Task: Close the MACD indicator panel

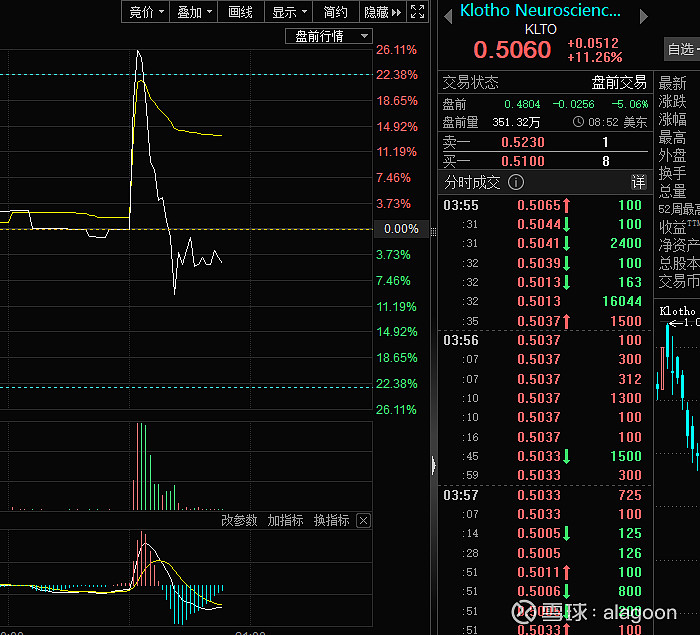Action: pos(363,521)
